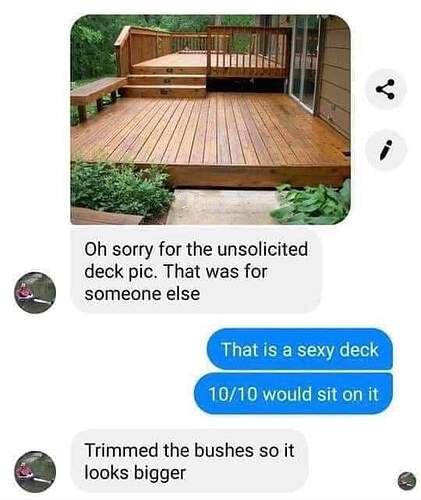Image resolution: width=421 pixels, height=500 pixels.
Task: Select the "Trimmed the bushes" message bubble
Action: tap(189, 461)
